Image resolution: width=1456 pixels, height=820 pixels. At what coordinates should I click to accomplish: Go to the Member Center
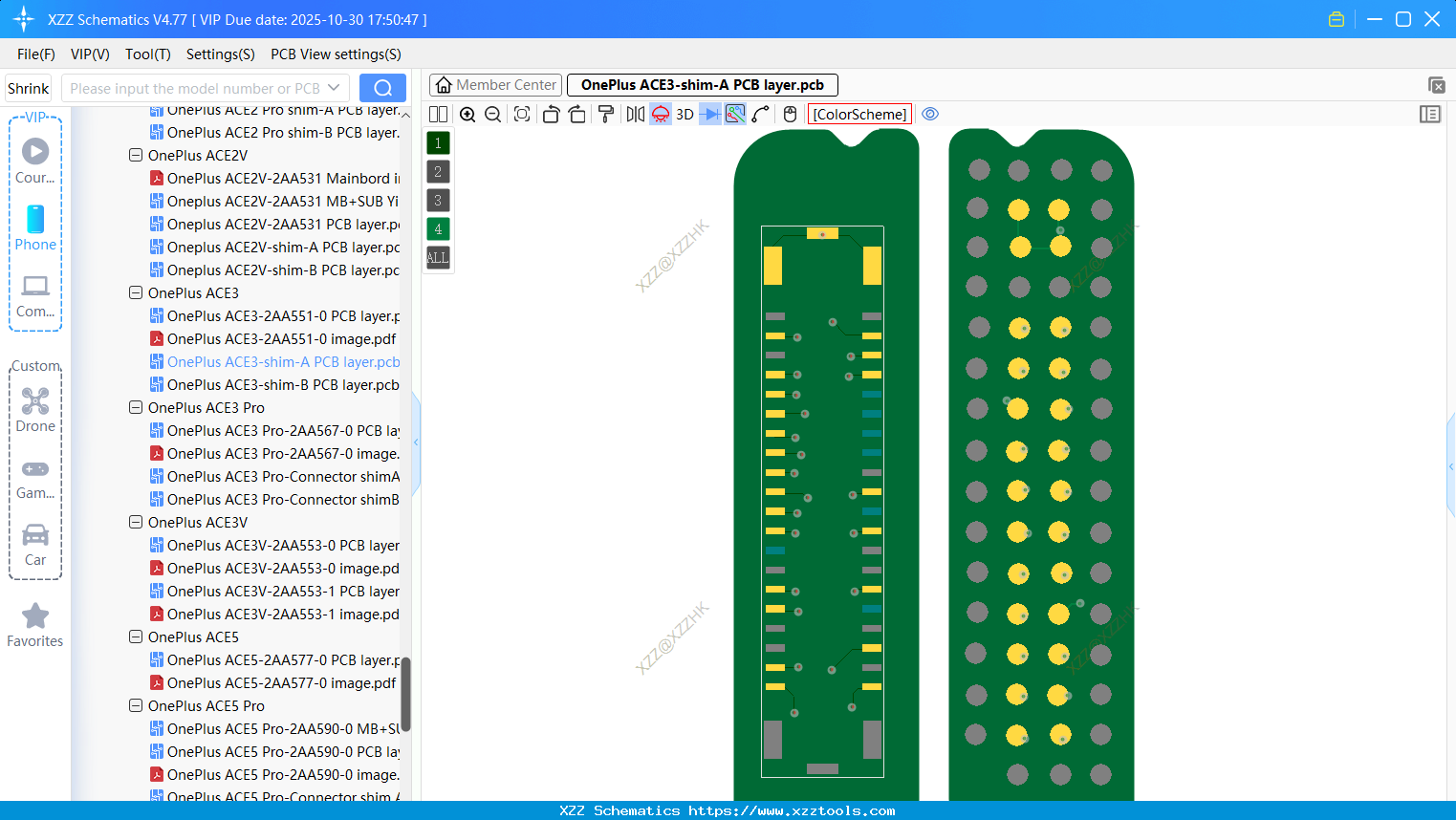click(x=495, y=85)
